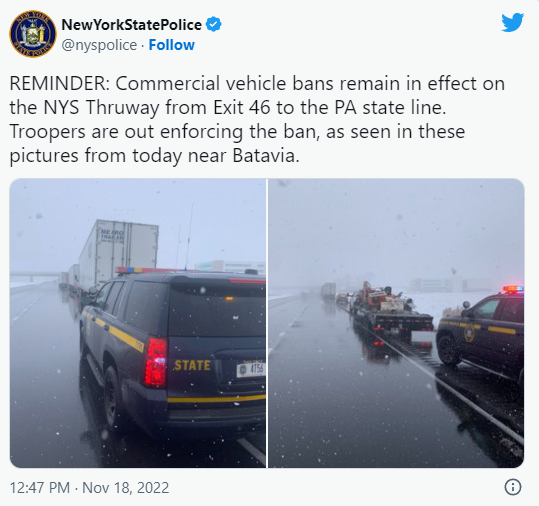
Task: Click the Nov 18, 2022 date
Action: [x=126, y=488]
